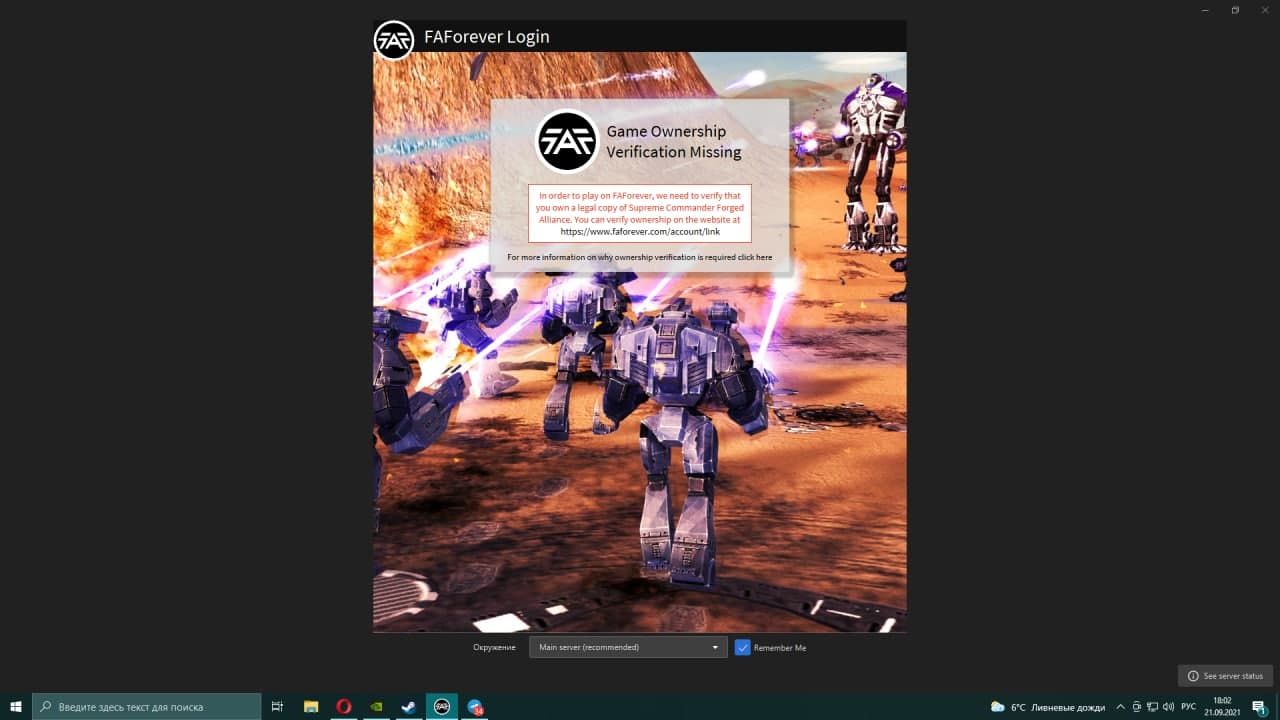
Task: Open Telegram from the taskbar
Action: point(475,707)
